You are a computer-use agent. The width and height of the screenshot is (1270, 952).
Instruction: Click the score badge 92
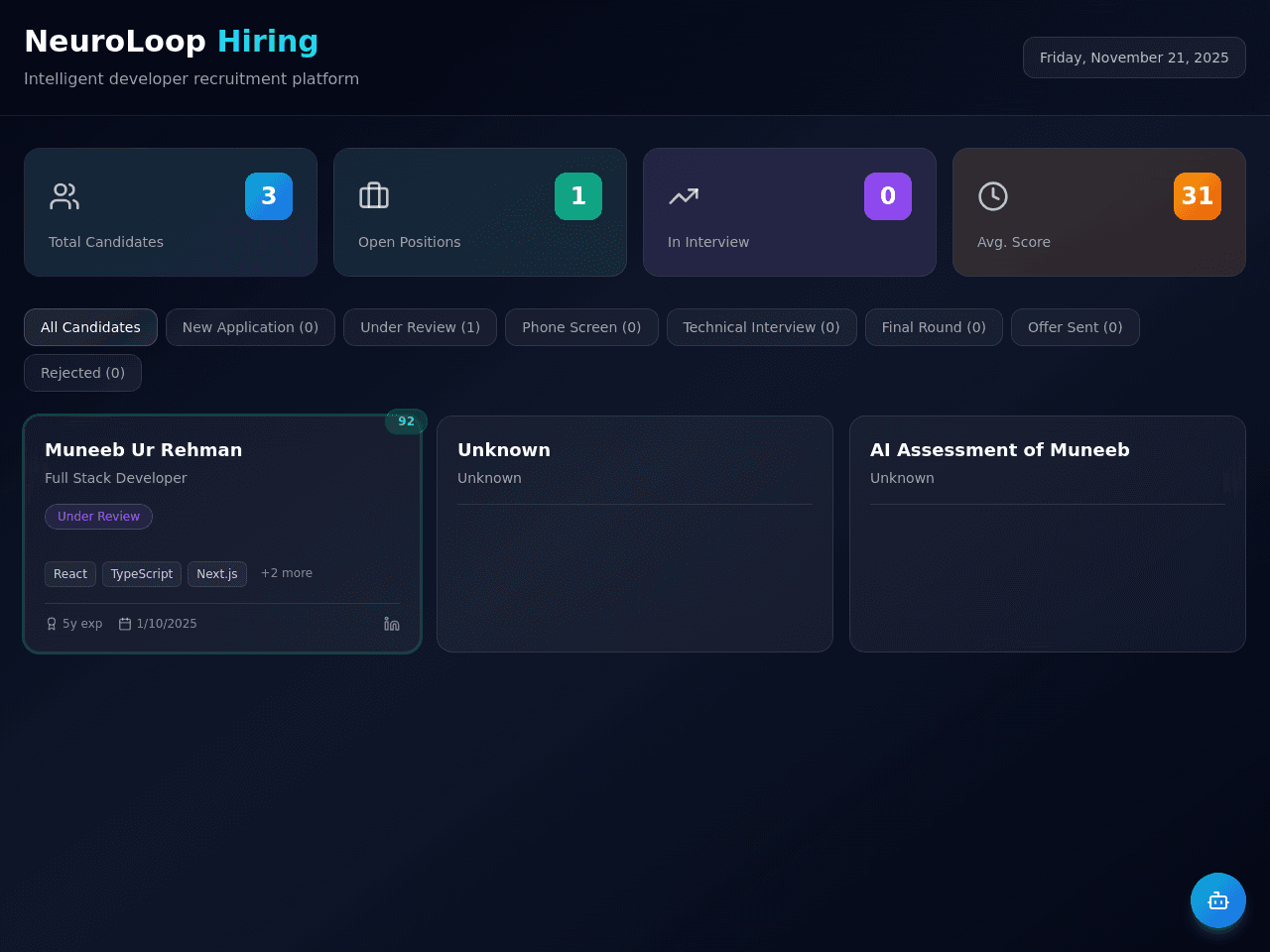(406, 421)
